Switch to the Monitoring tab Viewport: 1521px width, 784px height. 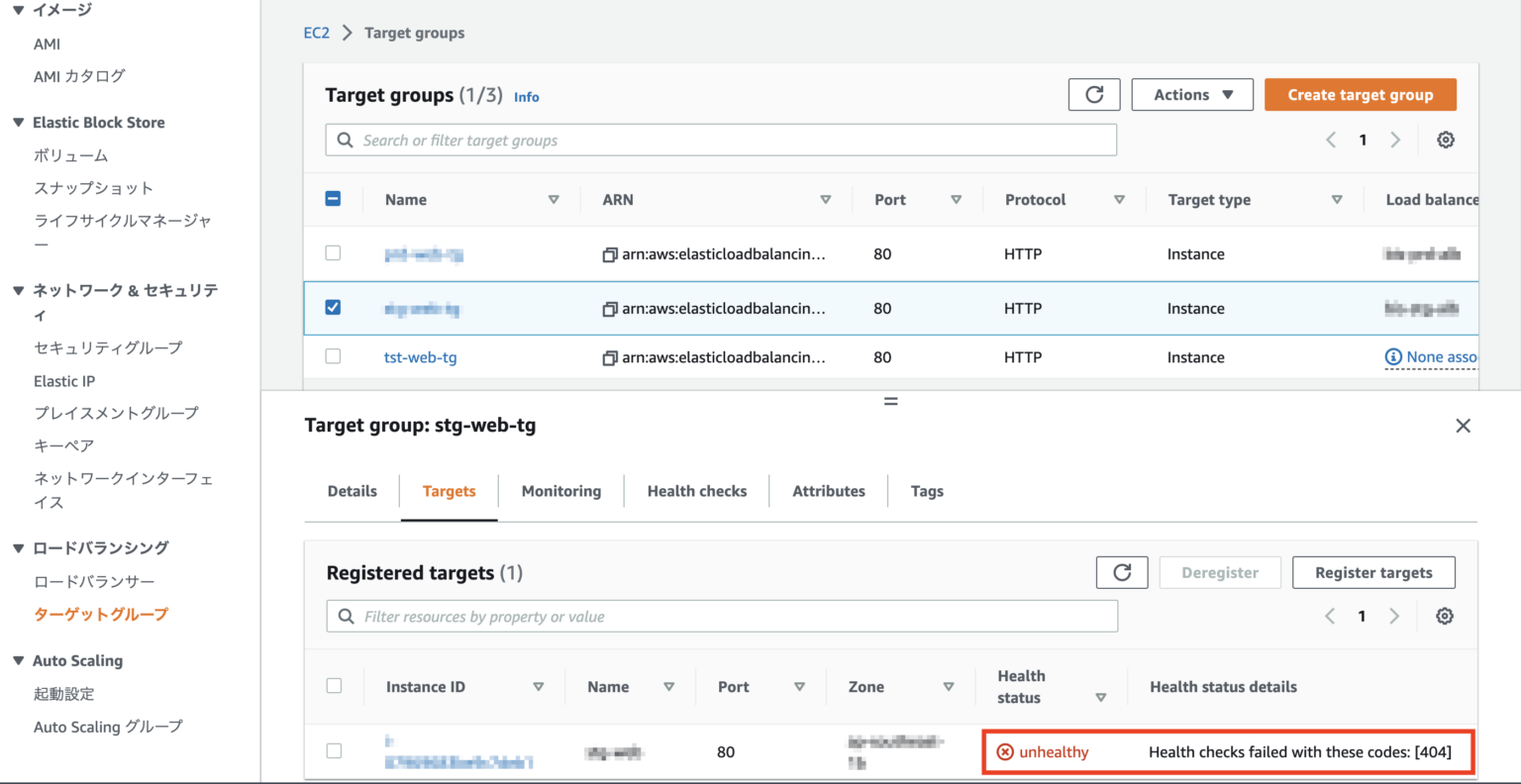pos(560,490)
